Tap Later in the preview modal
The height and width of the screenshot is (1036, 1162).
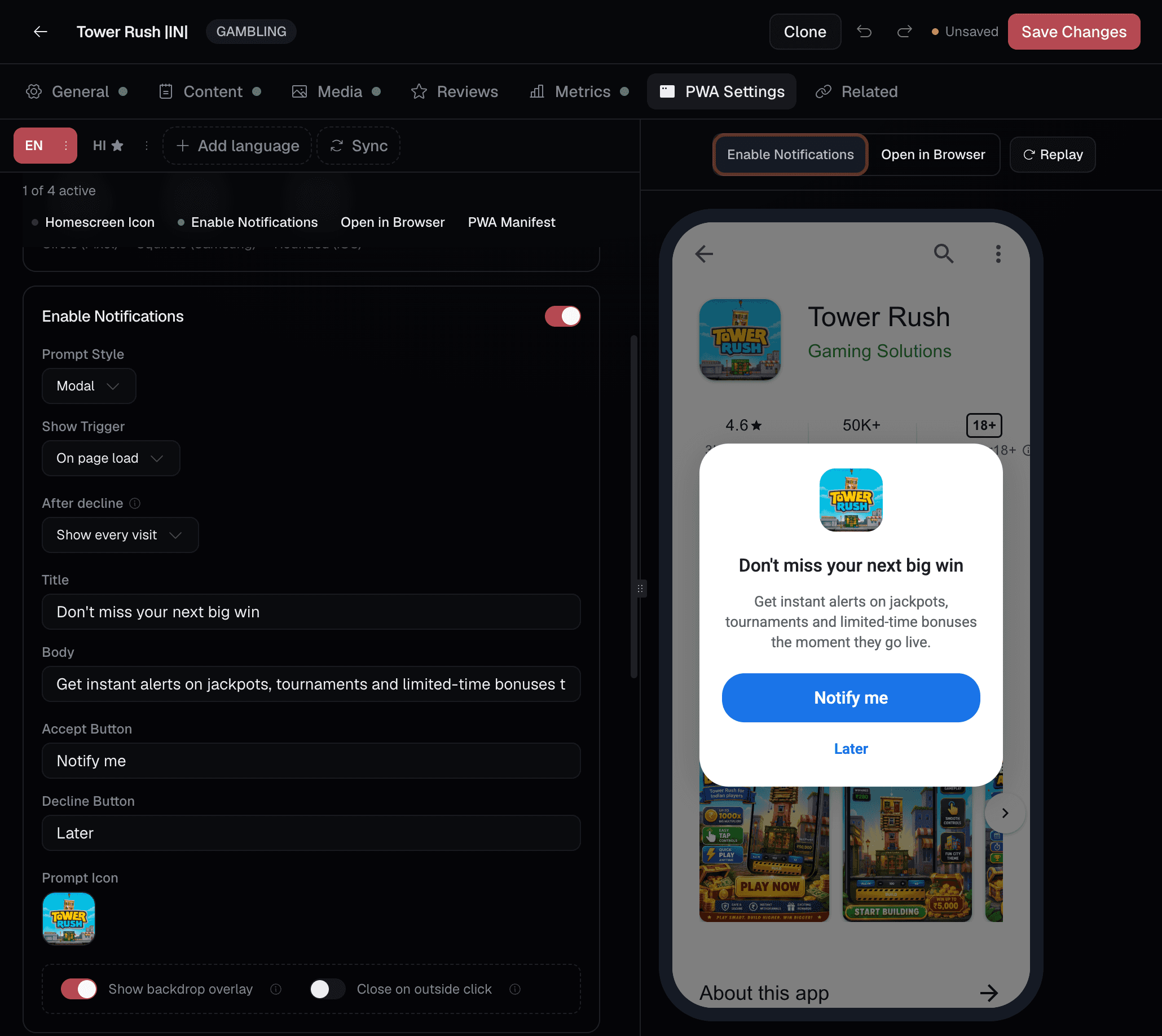[x=851, y=749]
